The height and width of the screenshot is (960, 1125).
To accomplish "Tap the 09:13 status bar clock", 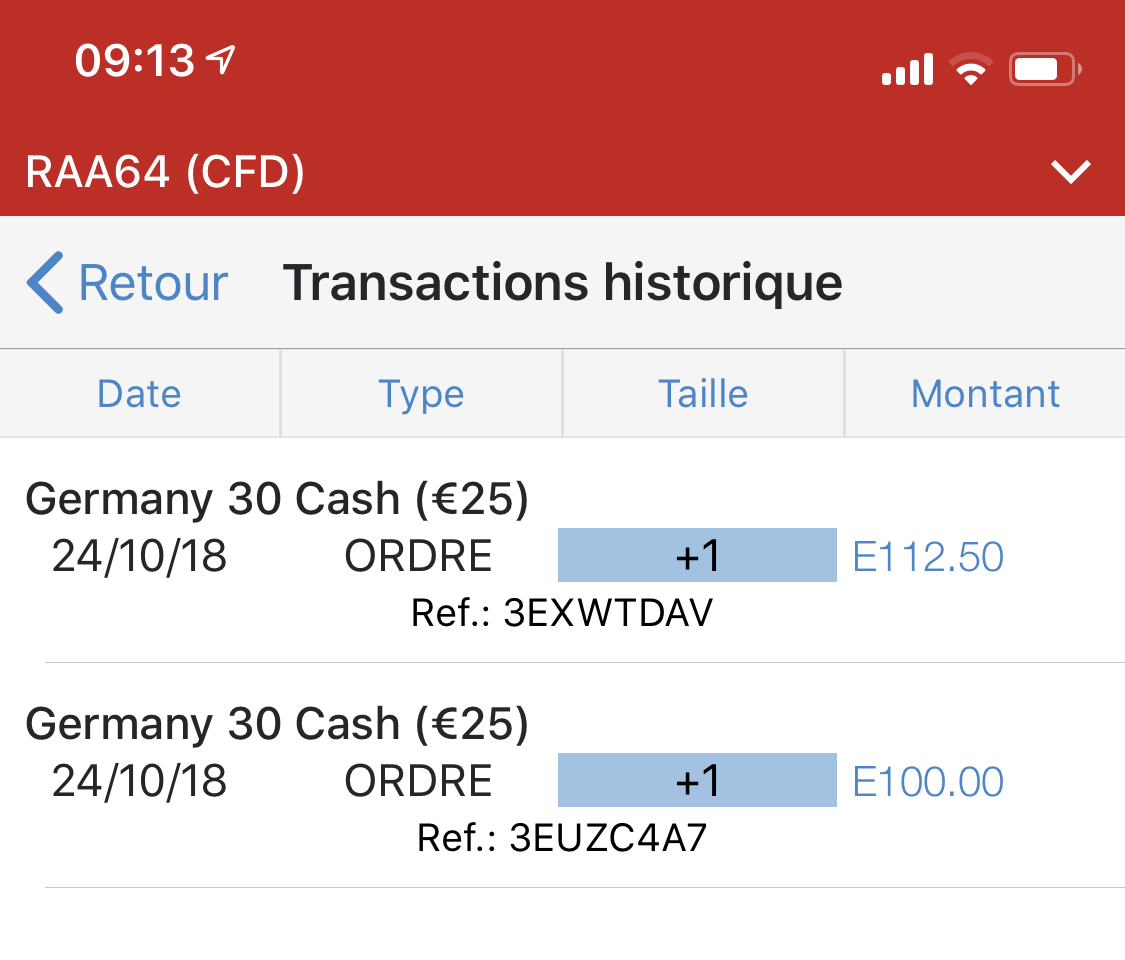I will [135, 61].
